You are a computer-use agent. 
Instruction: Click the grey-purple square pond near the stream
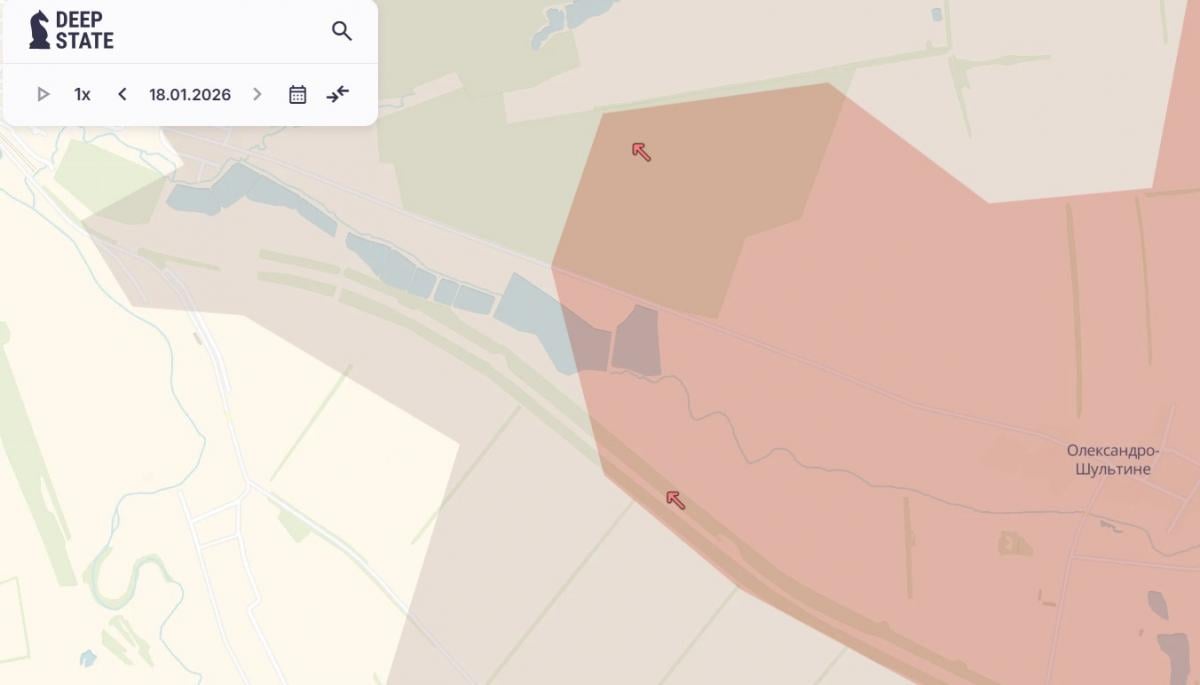(637, 341)
